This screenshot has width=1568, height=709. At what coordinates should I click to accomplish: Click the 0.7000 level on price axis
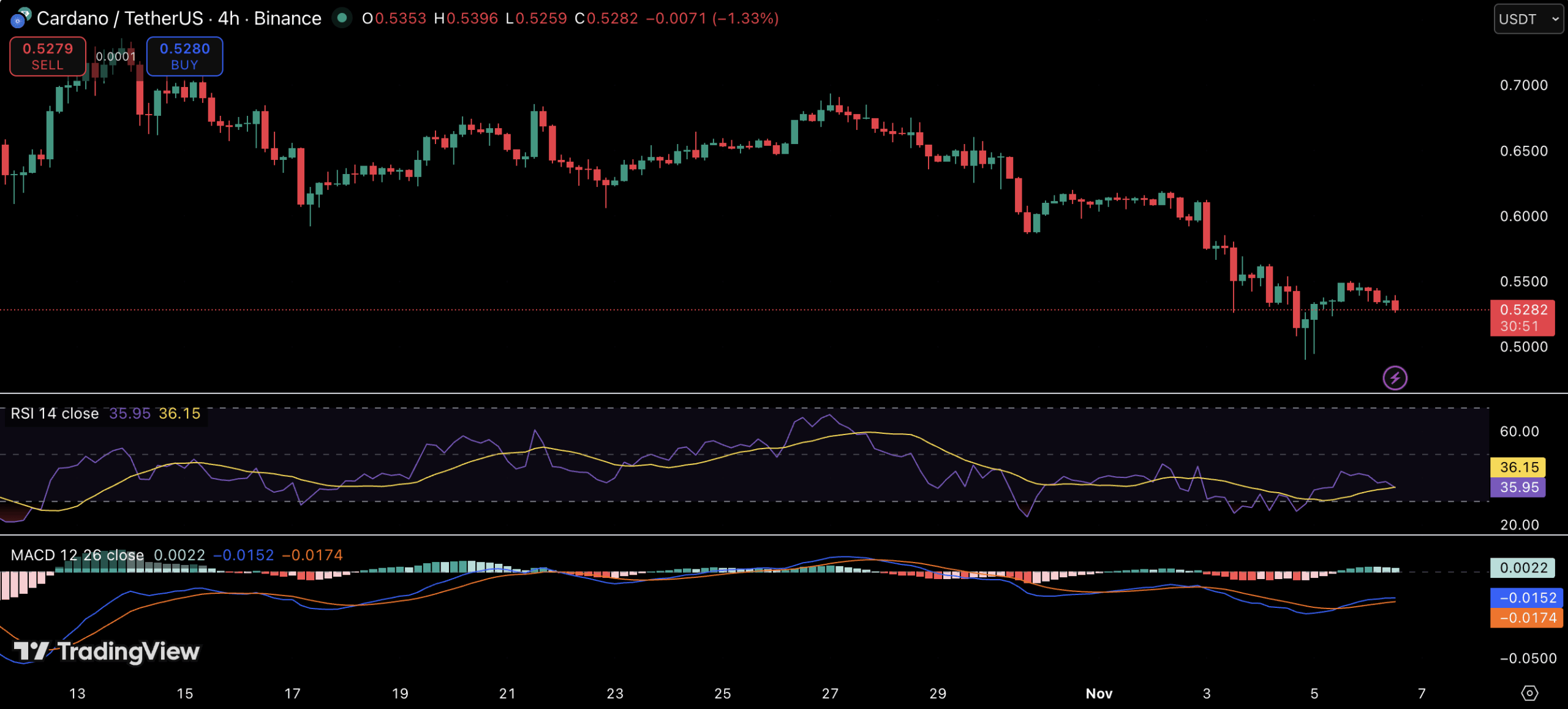(x=1523, y=85)
